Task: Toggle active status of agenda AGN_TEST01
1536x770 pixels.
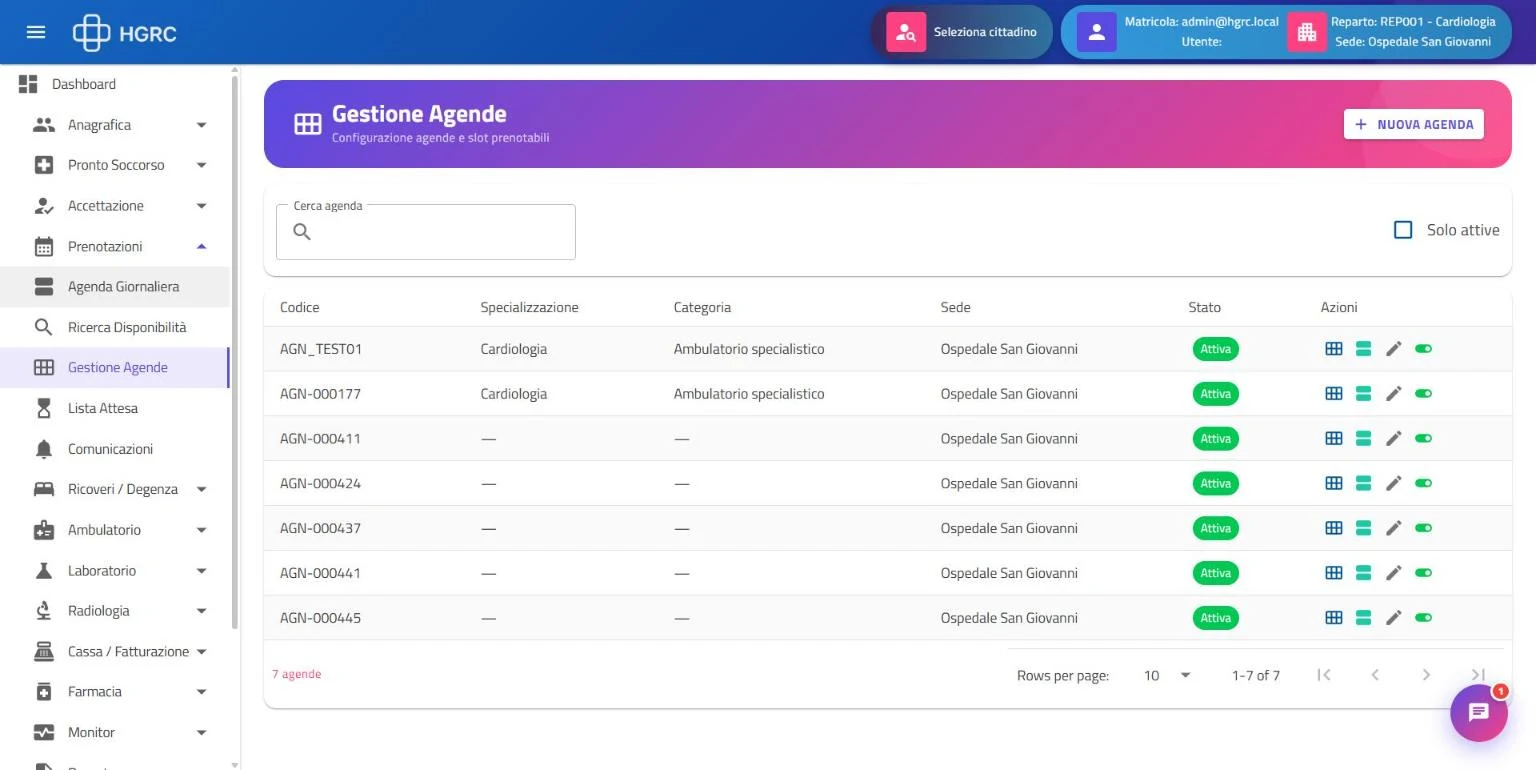Action: point(1424,349)
